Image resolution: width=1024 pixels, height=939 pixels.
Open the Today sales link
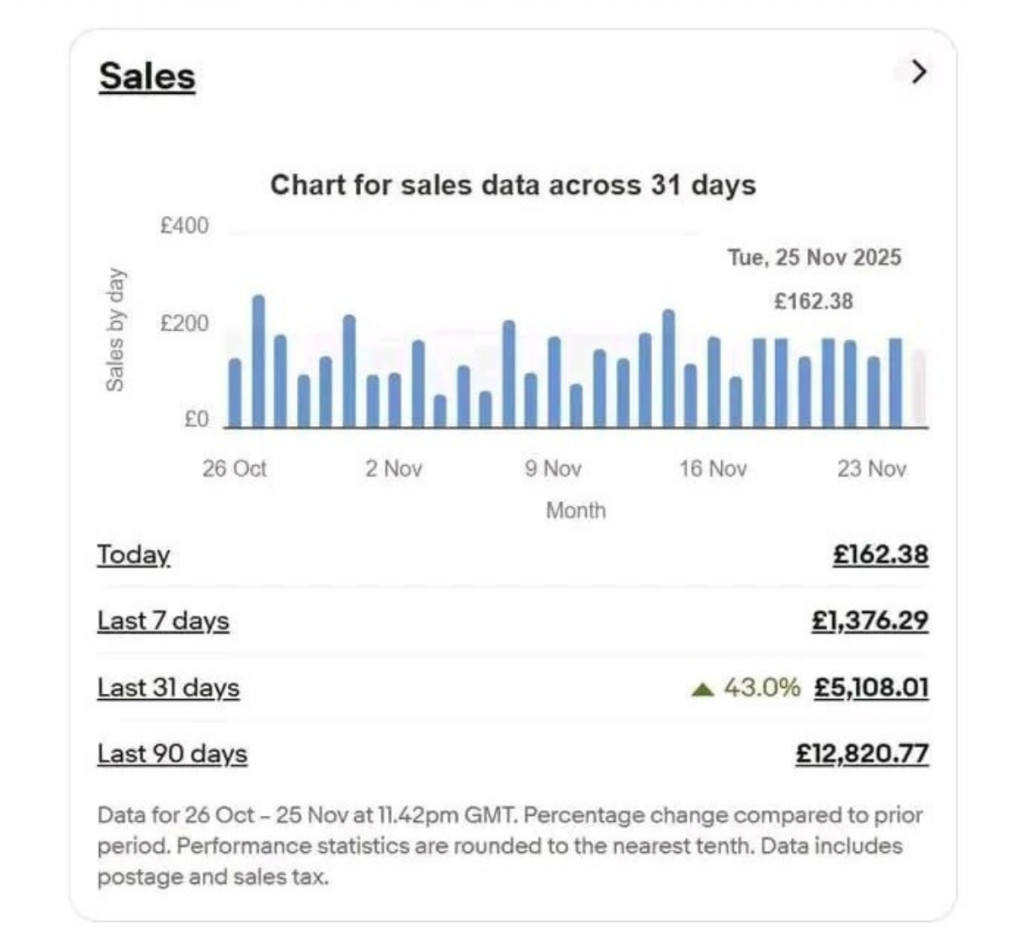pyautogui.click(x=134, y=556)
